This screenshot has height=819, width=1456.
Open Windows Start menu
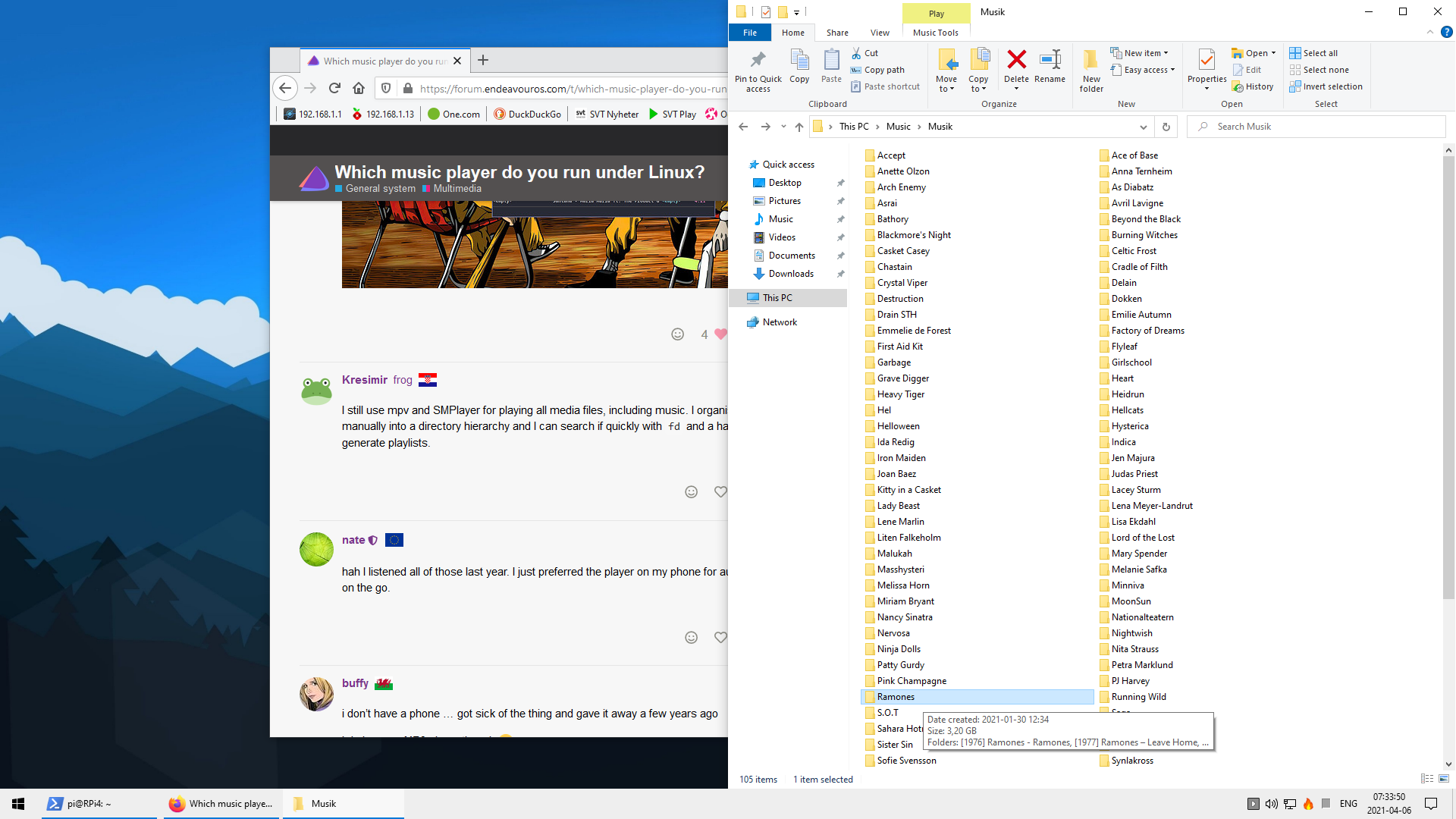pos(18,804)
